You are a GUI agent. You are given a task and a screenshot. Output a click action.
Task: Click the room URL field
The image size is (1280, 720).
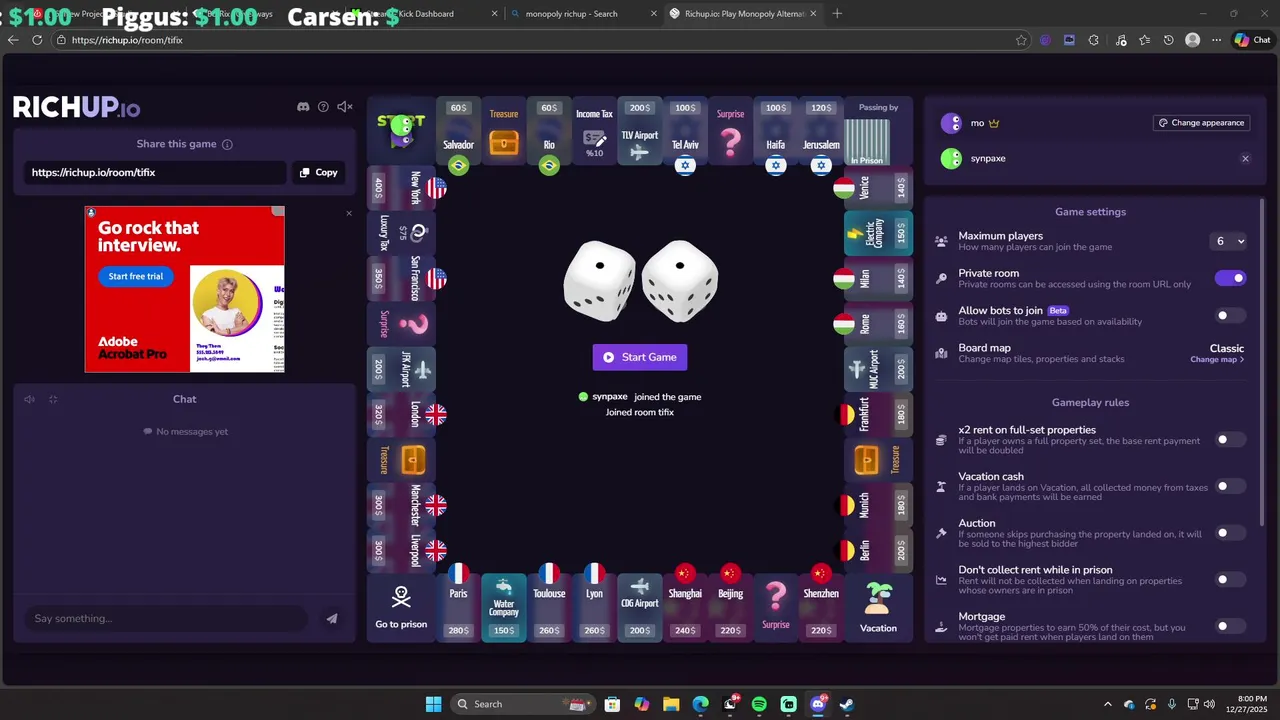(x=155, y=172)
